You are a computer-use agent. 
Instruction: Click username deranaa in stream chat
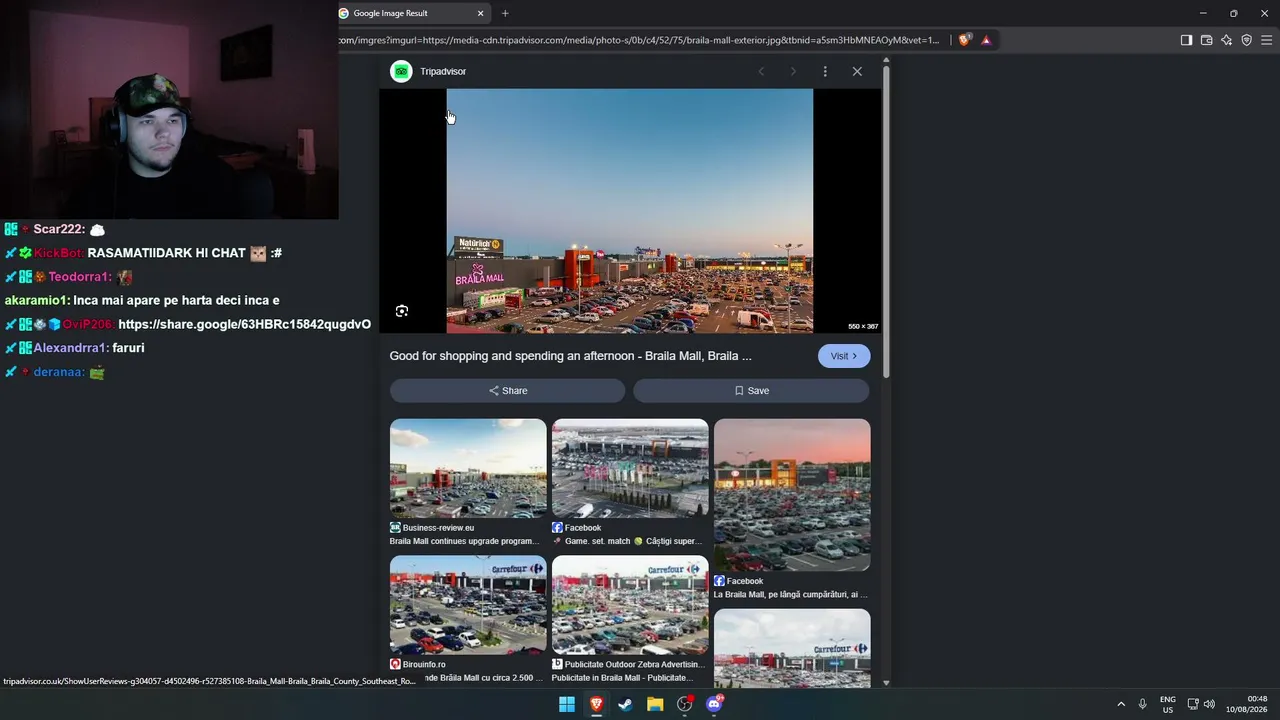pyautogui.click(x=57, y=372)
